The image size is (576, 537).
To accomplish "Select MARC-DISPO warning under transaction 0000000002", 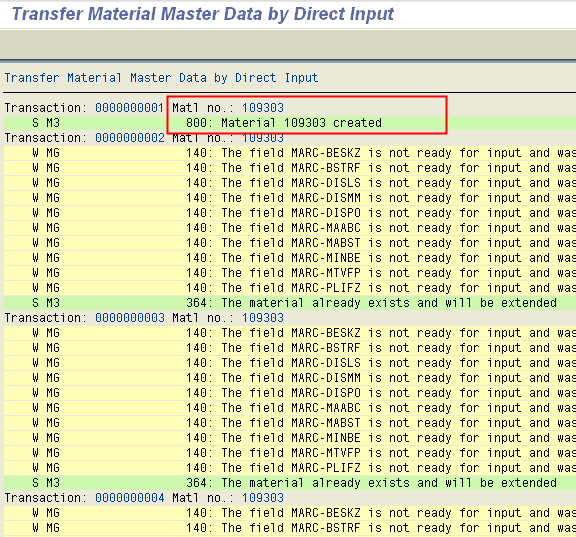I will coord(290,213).
